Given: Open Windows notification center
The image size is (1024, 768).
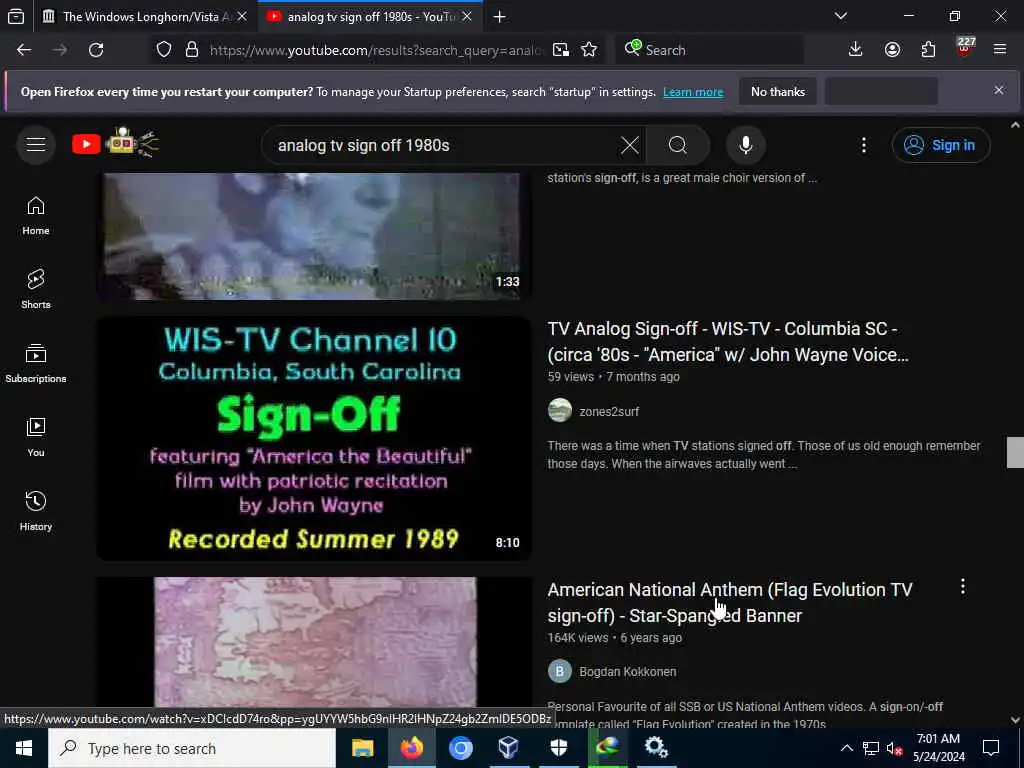Looking at the screenshot, I should (x=991, y=748).
